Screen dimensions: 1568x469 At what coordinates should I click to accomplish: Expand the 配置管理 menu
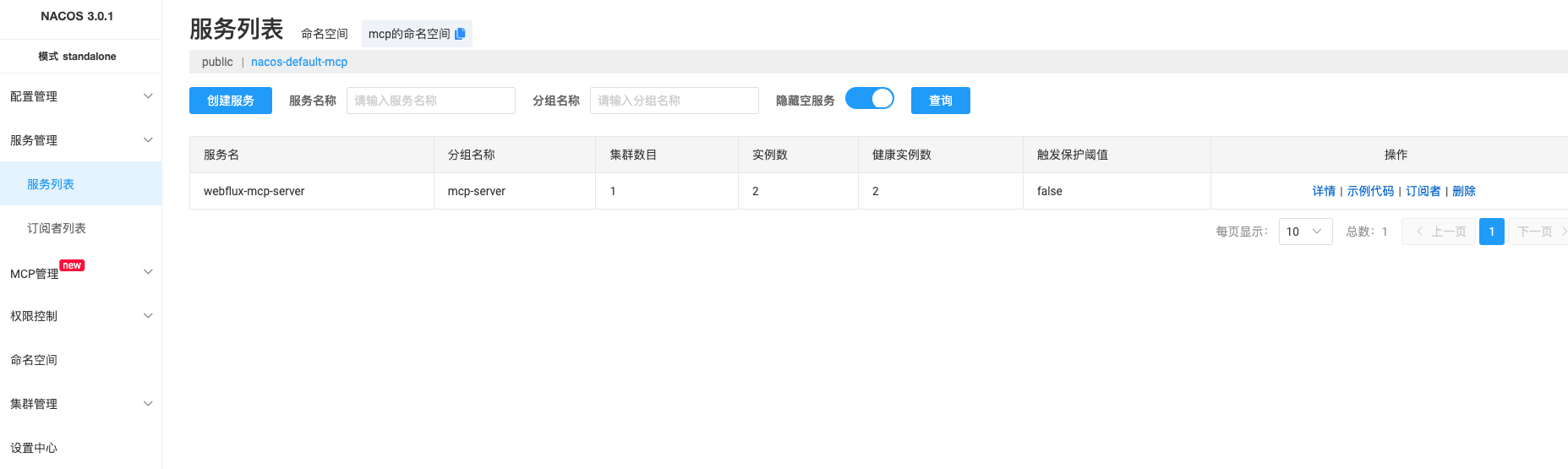80,95
